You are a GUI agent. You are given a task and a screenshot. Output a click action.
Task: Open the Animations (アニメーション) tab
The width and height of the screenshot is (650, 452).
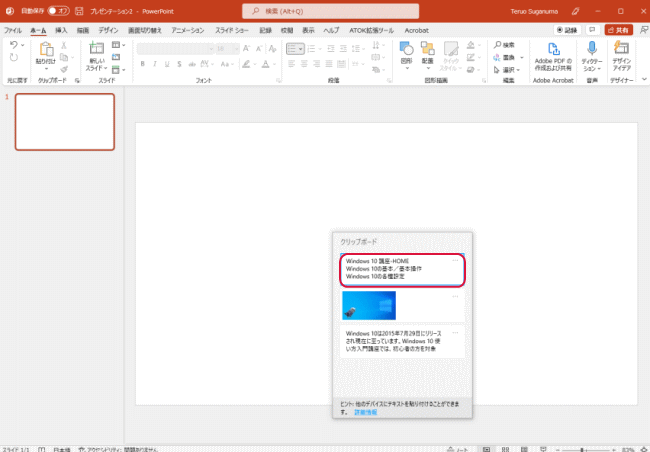(188, 30)
